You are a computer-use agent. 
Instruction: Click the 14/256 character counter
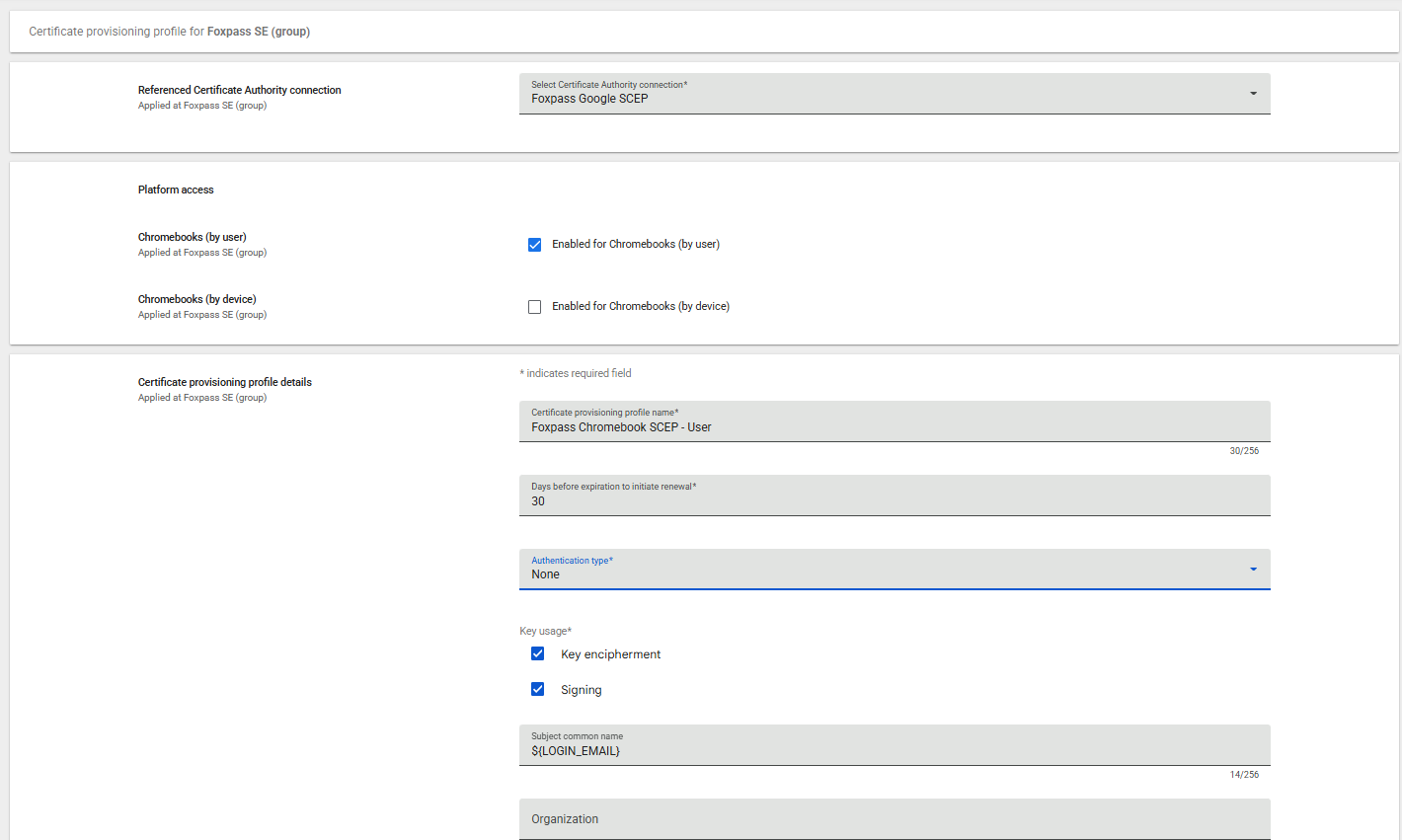[1244, 775]
